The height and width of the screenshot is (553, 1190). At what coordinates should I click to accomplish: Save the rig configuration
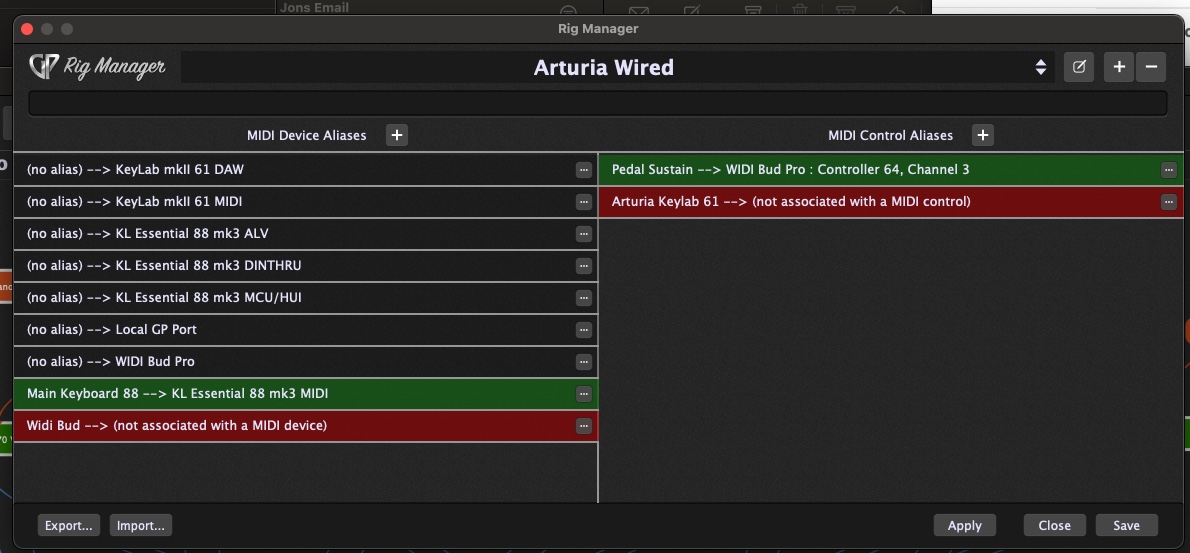coord(1126,525)
